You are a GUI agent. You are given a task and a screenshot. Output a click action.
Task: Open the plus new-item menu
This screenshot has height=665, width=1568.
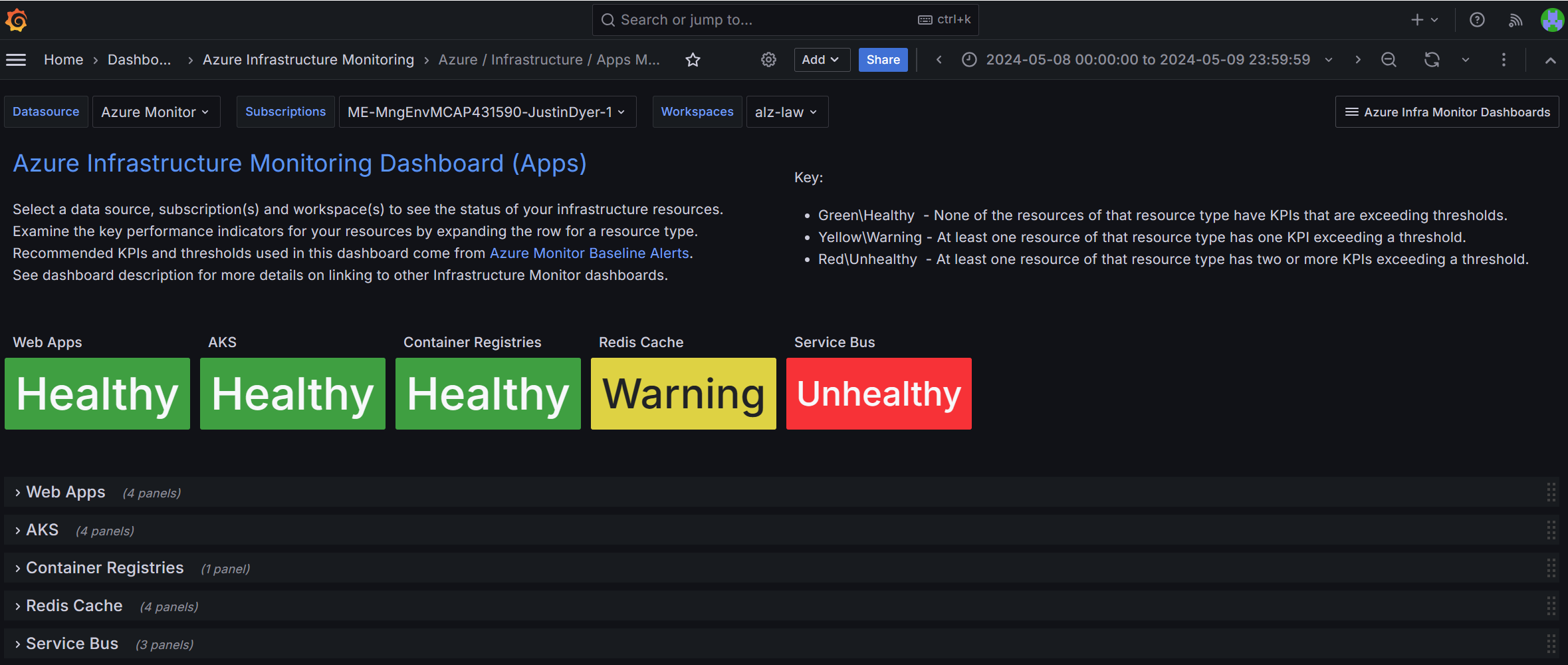click(1424, 20)
